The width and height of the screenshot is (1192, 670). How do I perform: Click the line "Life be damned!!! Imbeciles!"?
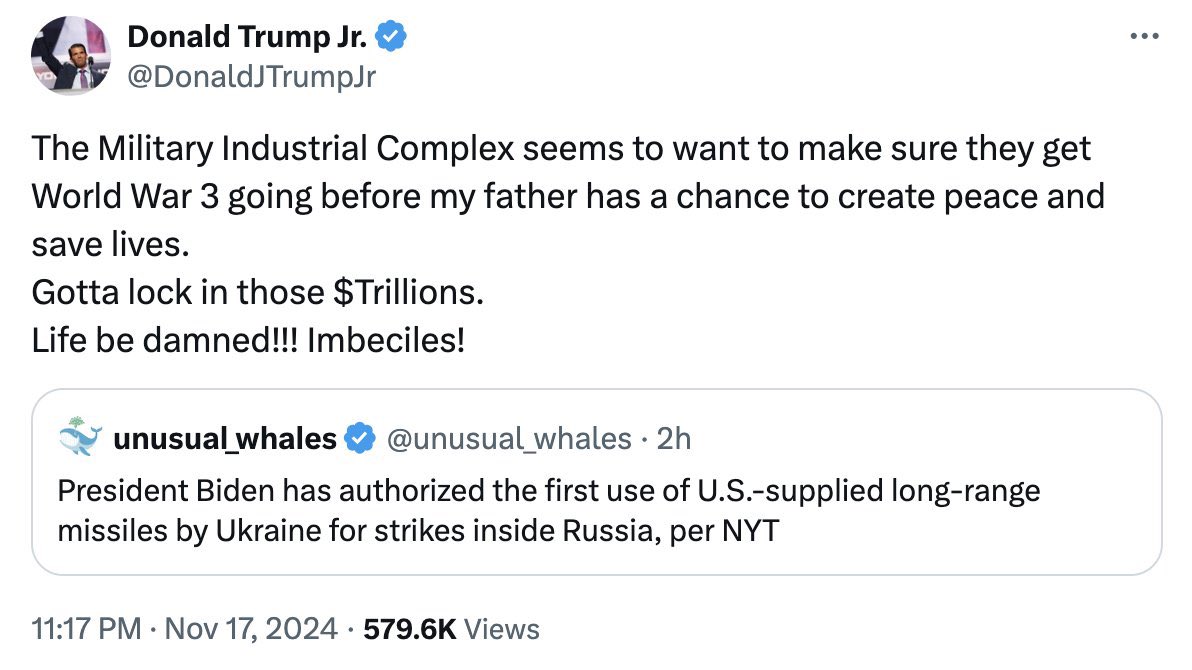(x=248, y=341)
